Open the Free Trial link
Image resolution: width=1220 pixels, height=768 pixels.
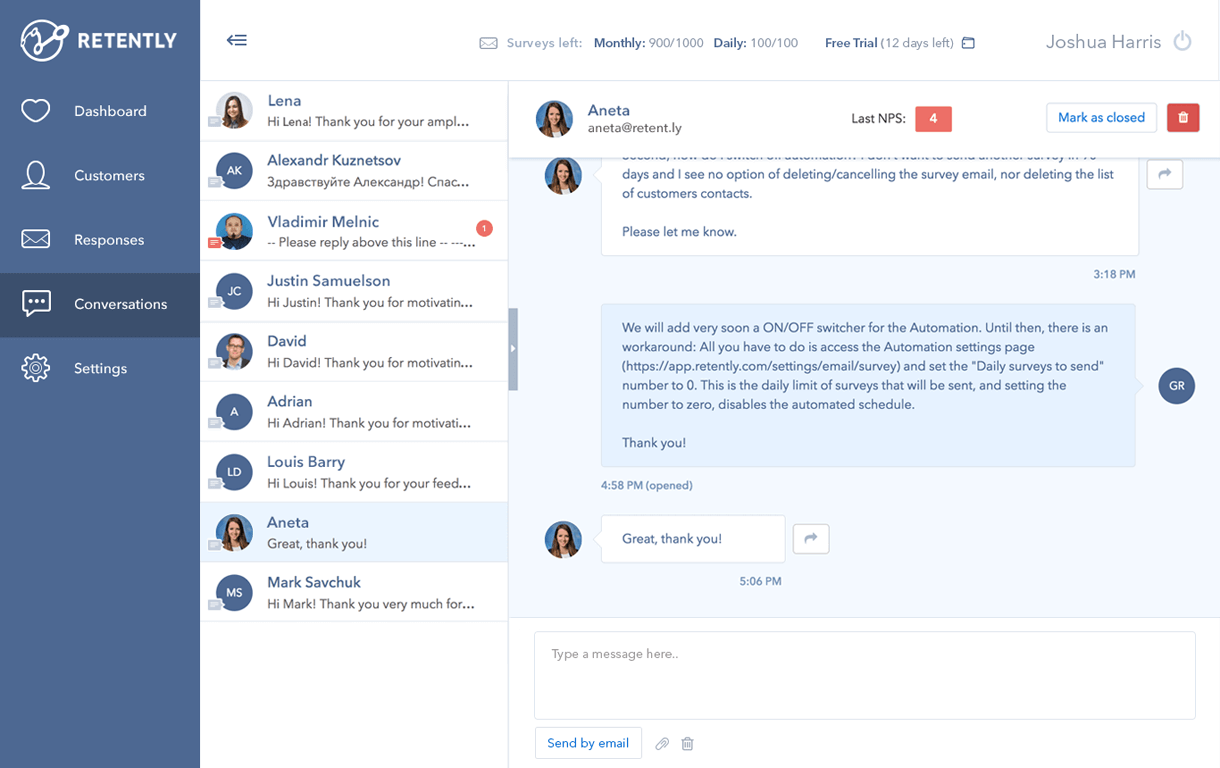(x=850, y=43)
